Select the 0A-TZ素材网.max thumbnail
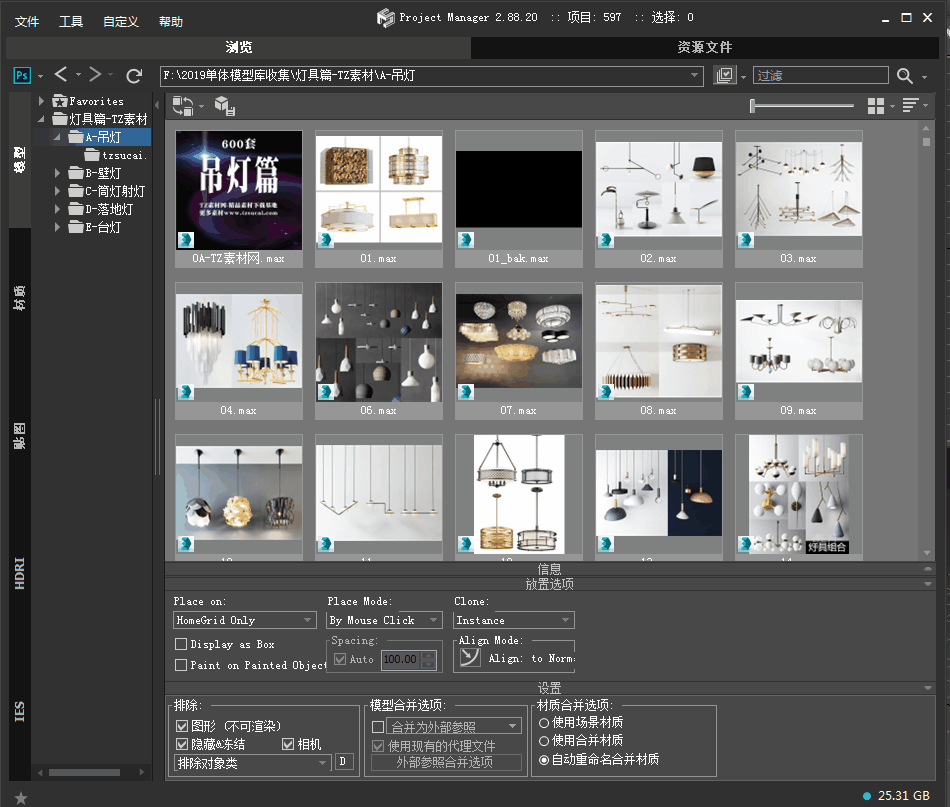 pyautogui.click(x=239, y=199)
